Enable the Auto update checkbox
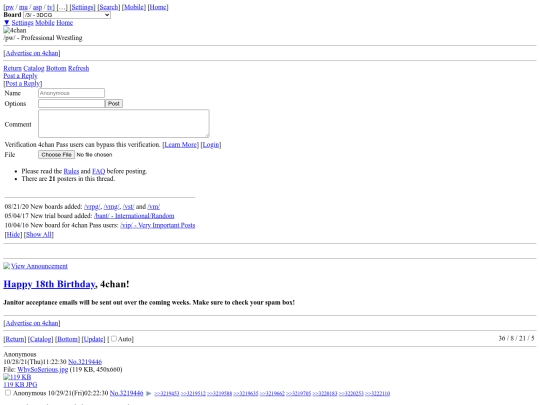 (x=114, y=339)
